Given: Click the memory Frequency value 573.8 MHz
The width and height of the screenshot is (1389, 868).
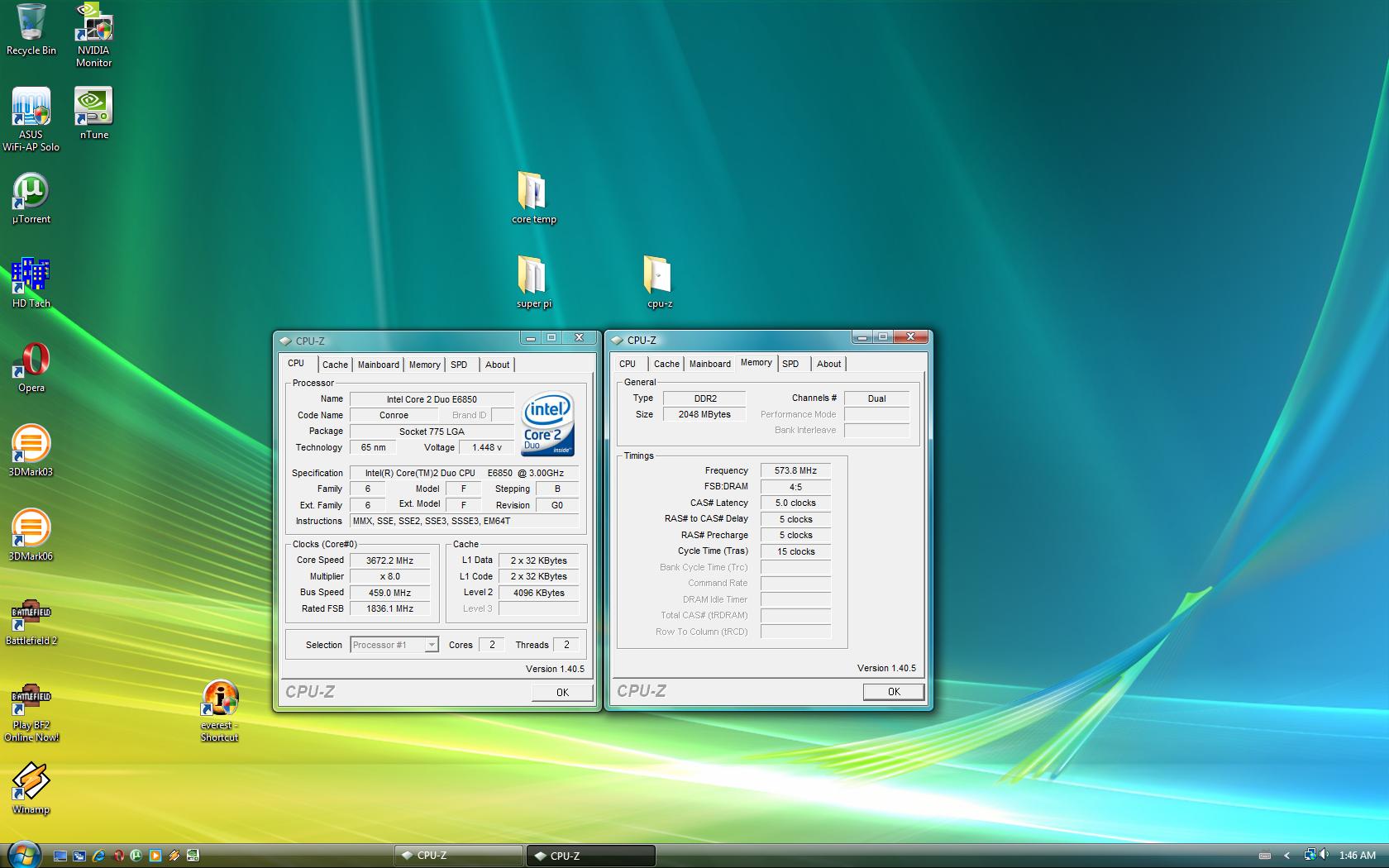Looking at the screenshot, I should [x=795, y=470].
